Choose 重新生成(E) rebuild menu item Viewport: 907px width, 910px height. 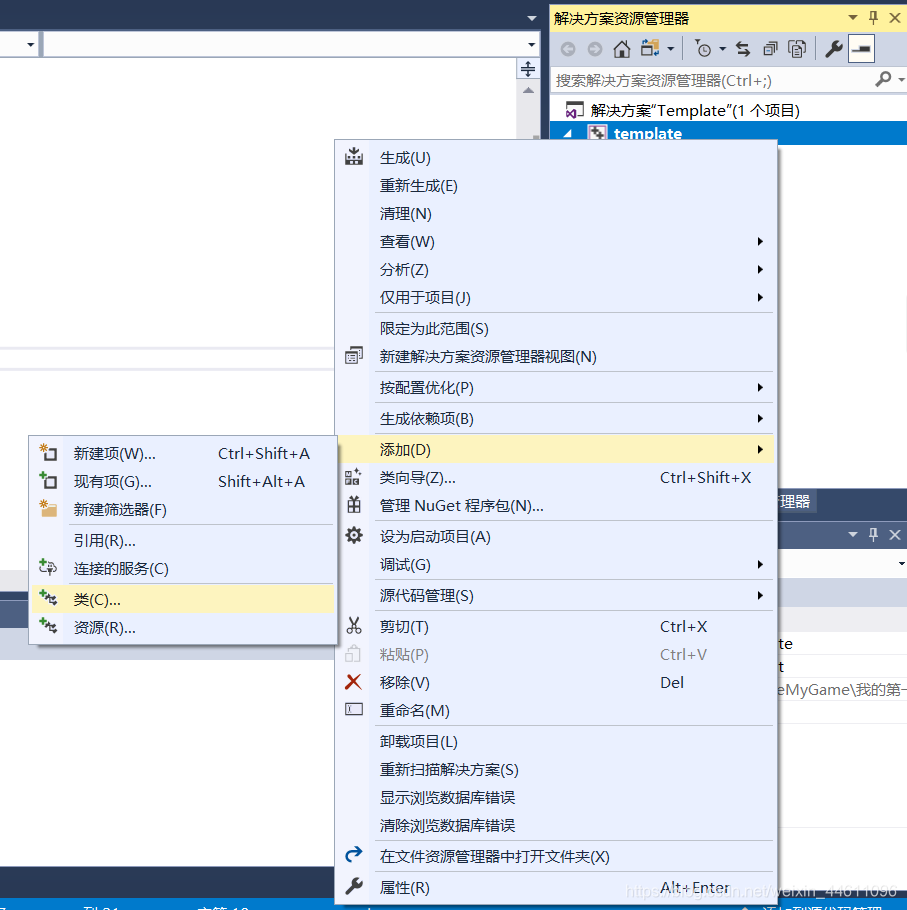pyautogui.click(x=555, y=186)
